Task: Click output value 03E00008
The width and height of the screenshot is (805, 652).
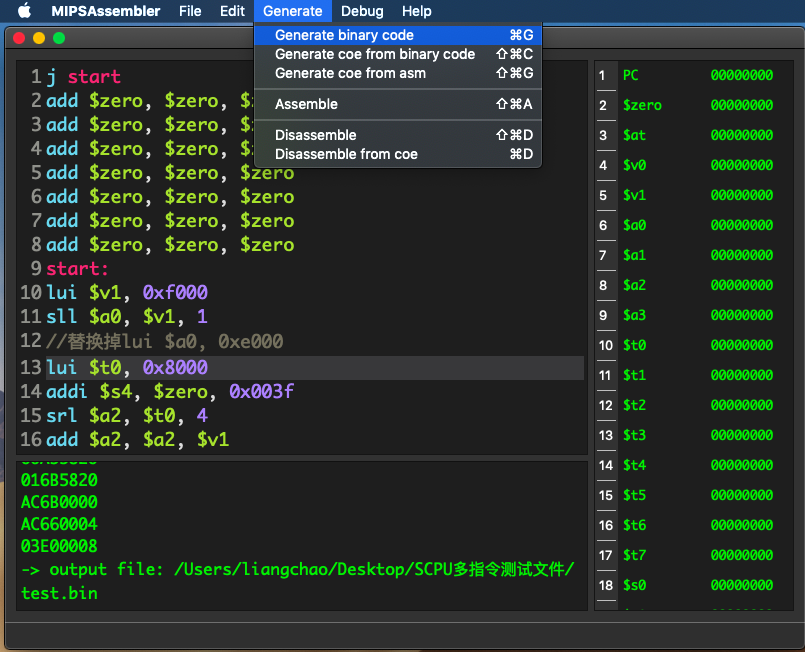Action: point(59,546)
